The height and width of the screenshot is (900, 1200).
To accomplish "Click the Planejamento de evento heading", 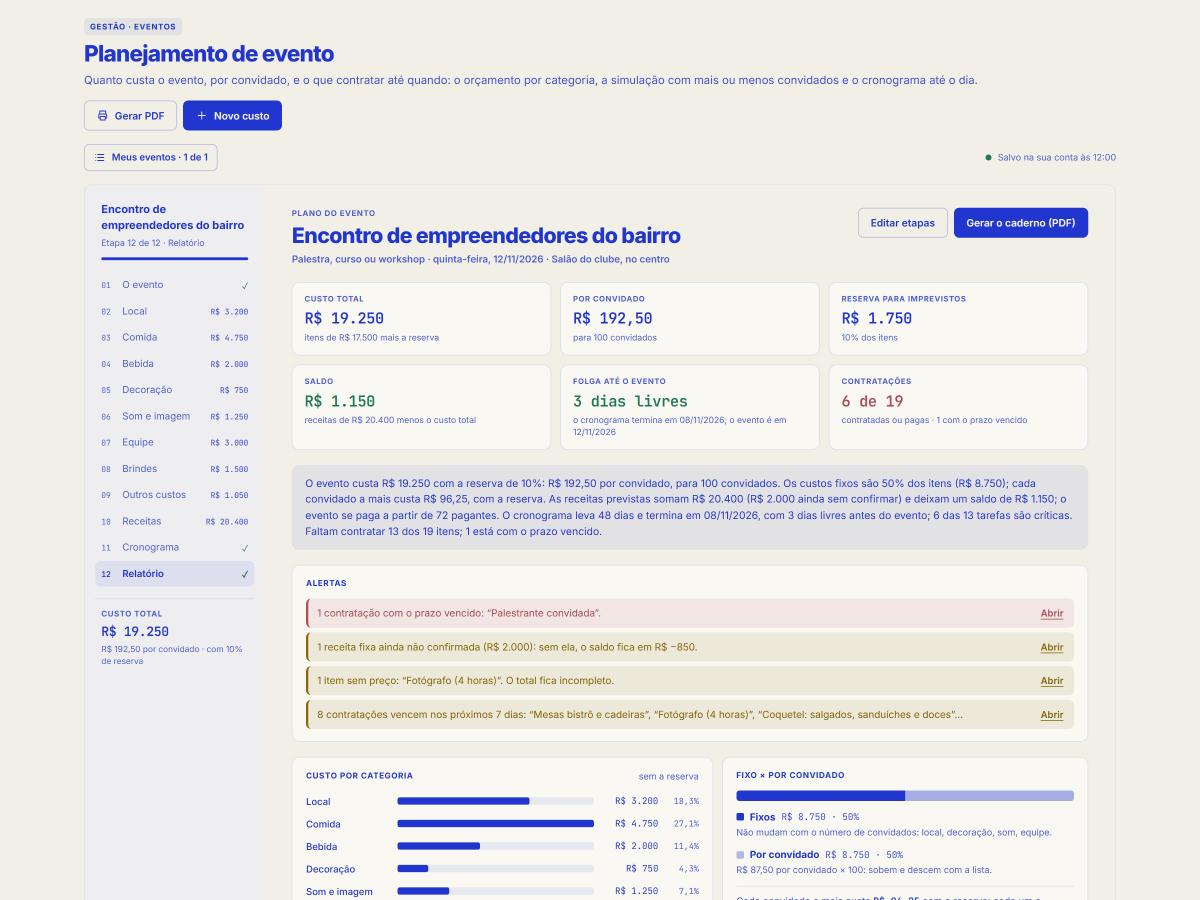I will point(209,54).
